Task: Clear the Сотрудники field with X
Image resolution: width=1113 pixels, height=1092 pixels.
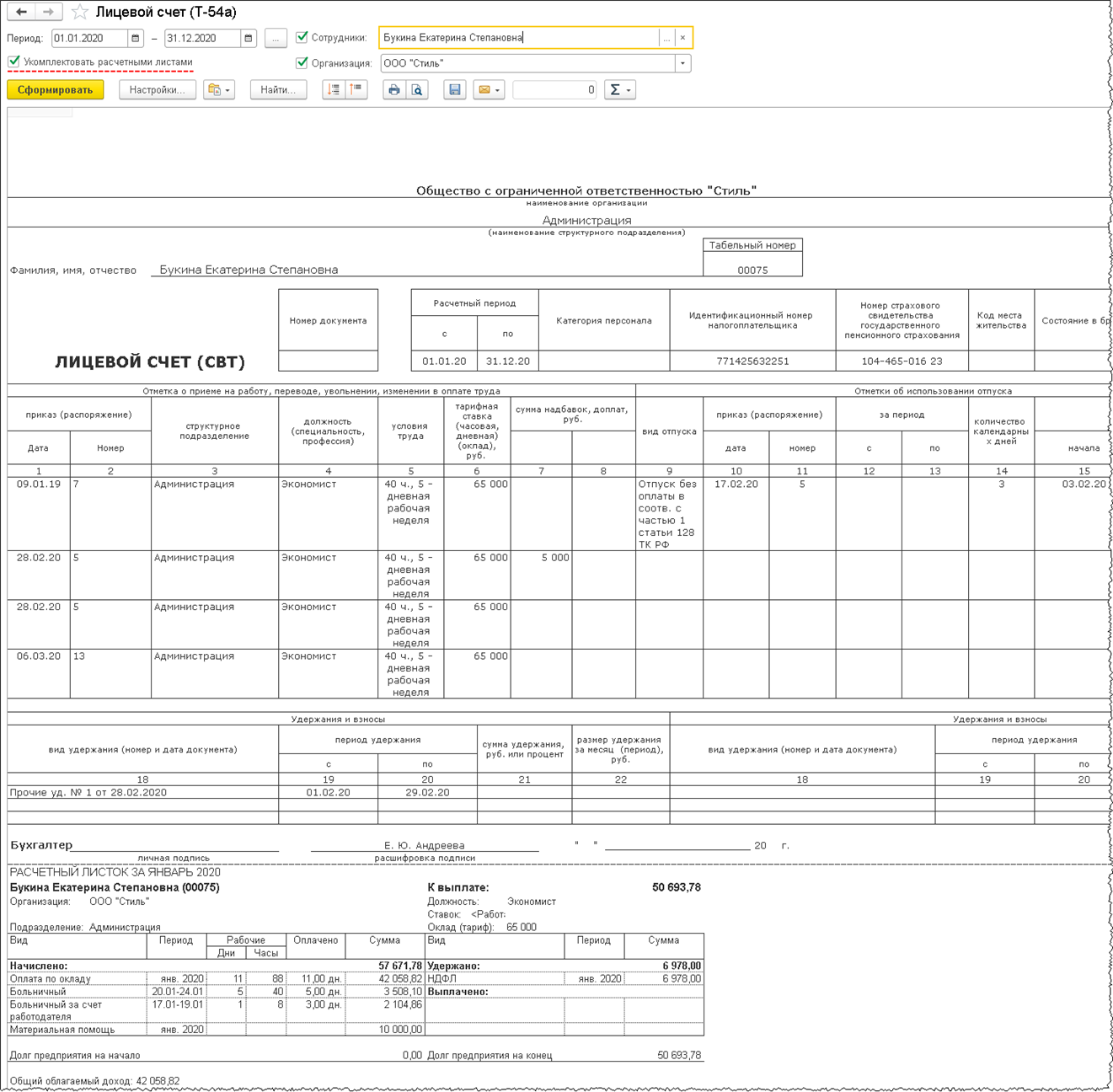Action: click(x=682, y=38)
